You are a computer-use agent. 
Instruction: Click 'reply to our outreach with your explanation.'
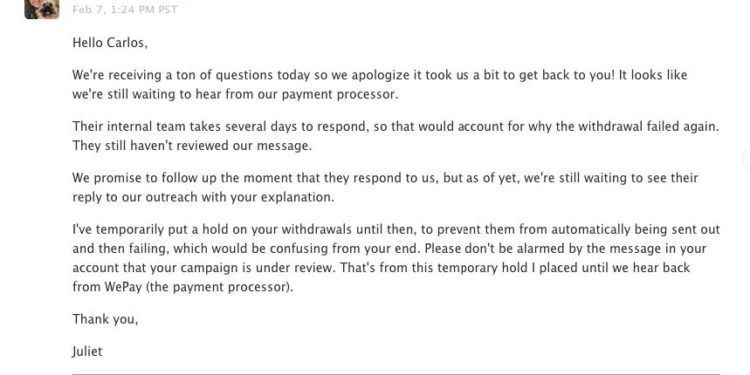[203, 198]
